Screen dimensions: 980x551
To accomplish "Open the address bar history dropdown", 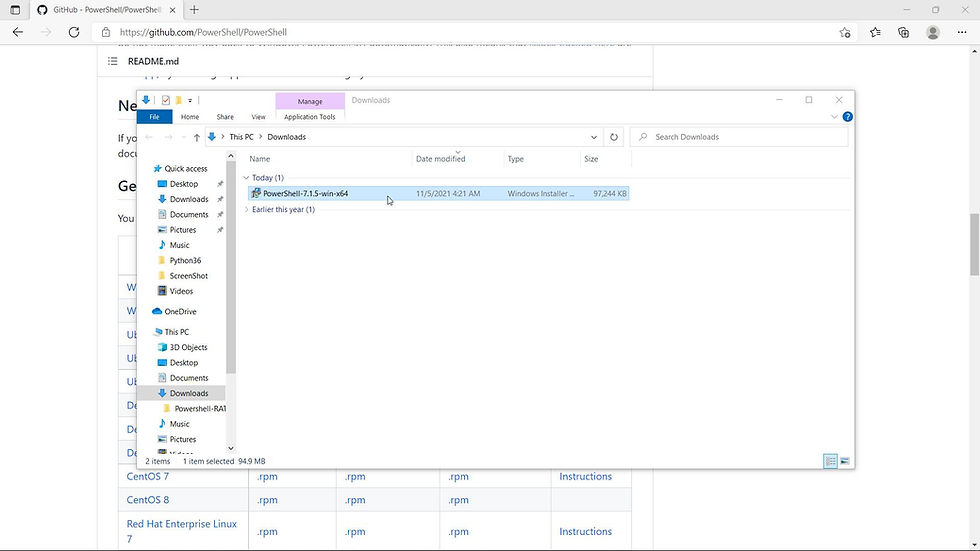I will click(594, 137).
